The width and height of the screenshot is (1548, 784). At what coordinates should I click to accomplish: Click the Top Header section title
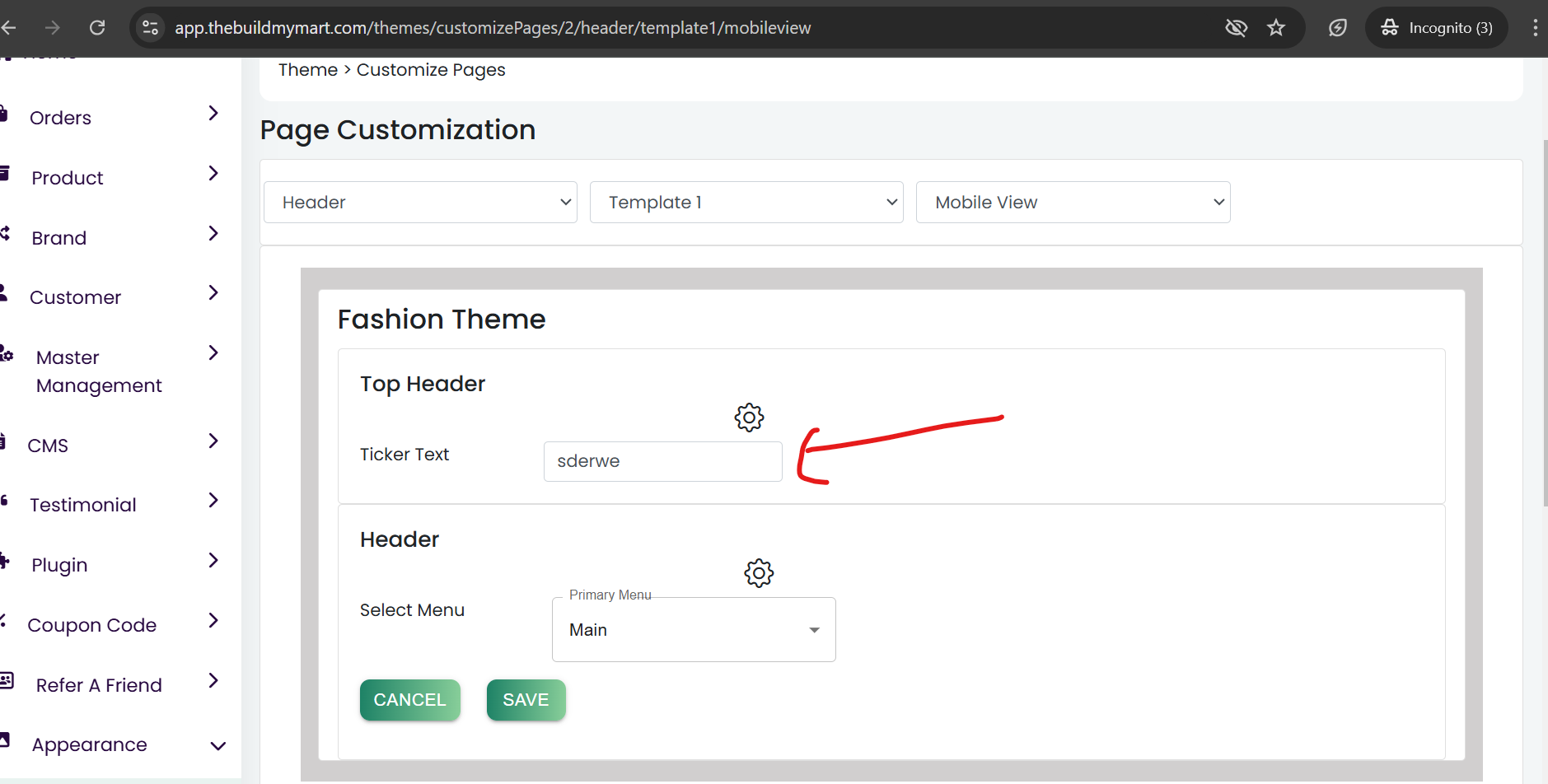(423, 384)
